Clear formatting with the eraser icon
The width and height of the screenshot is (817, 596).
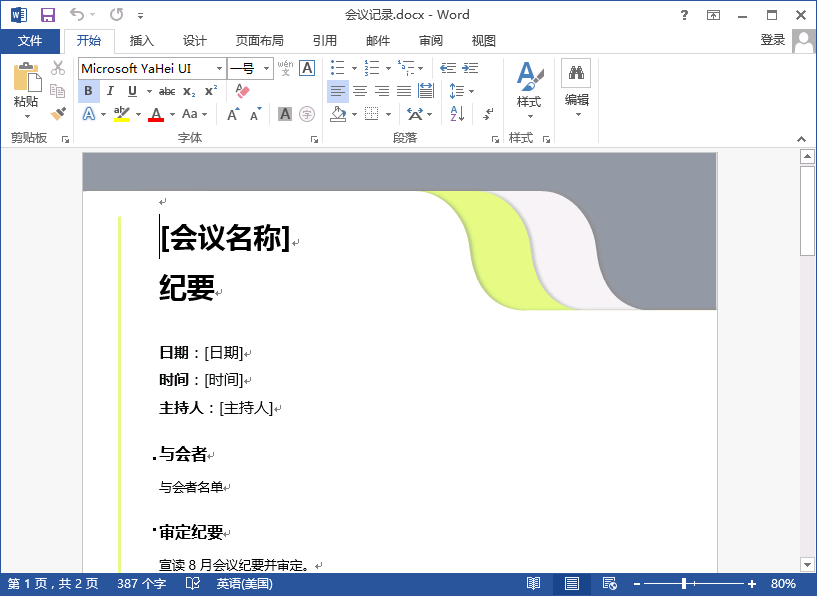tap(242, 91)
